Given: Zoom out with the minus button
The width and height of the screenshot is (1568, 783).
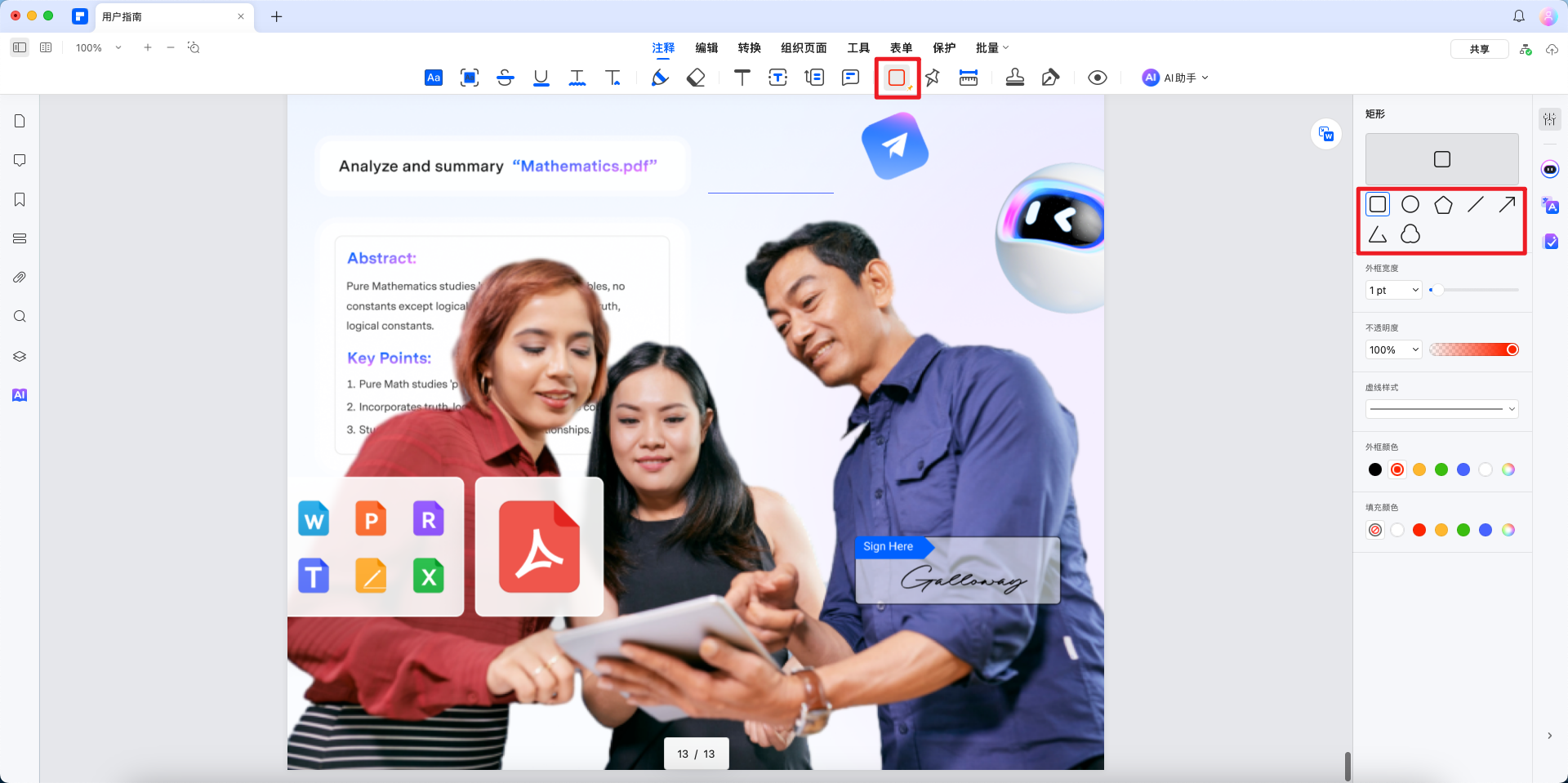Looking at the screenshot, I should (171, 47).
